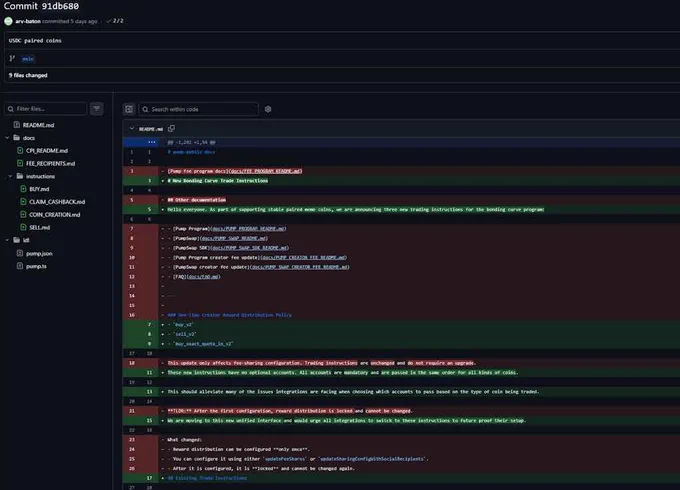Click the COIN_CREATION.md file icon

tap(23, 215)
